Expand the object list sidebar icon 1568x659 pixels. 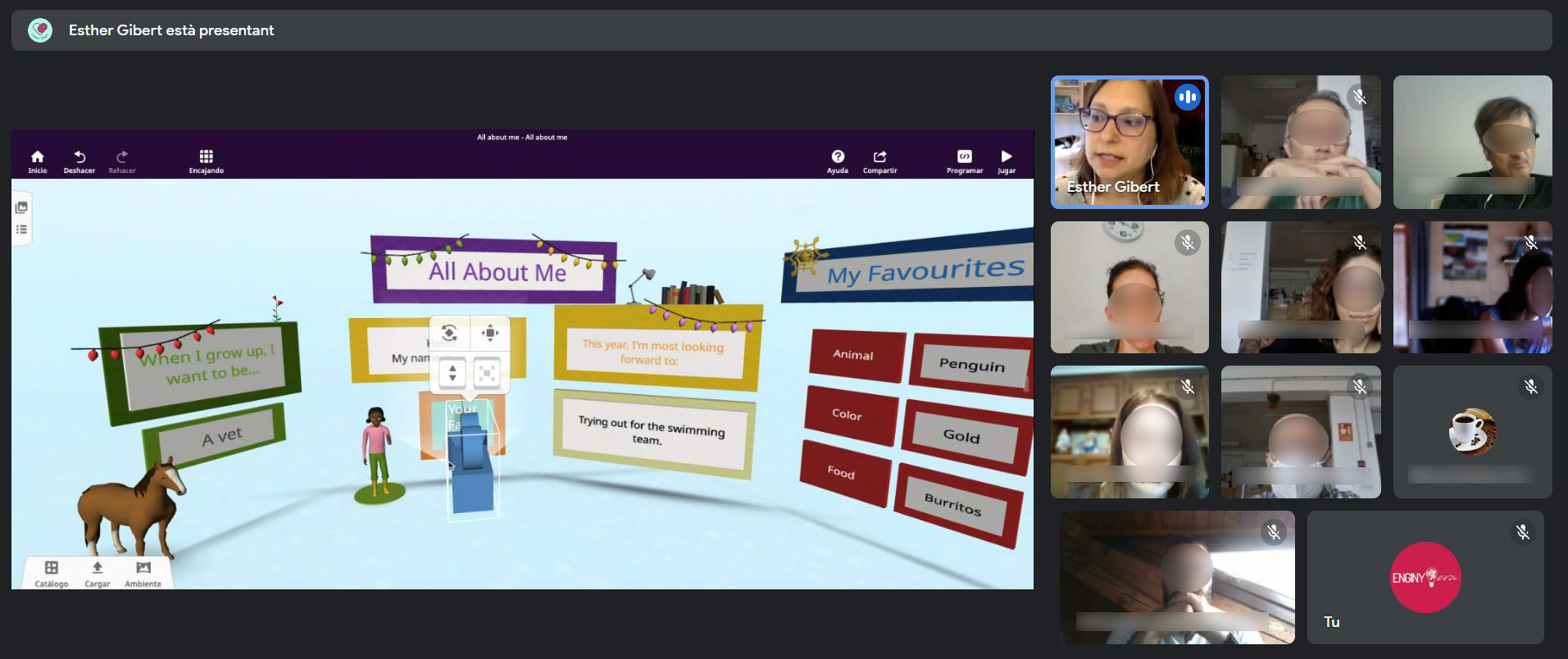click(22, 230)
